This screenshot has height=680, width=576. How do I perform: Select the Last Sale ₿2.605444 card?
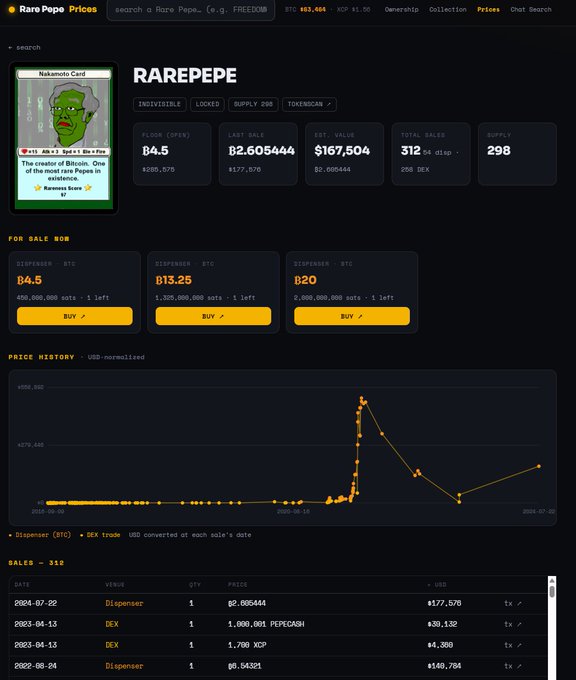[258, 154]
